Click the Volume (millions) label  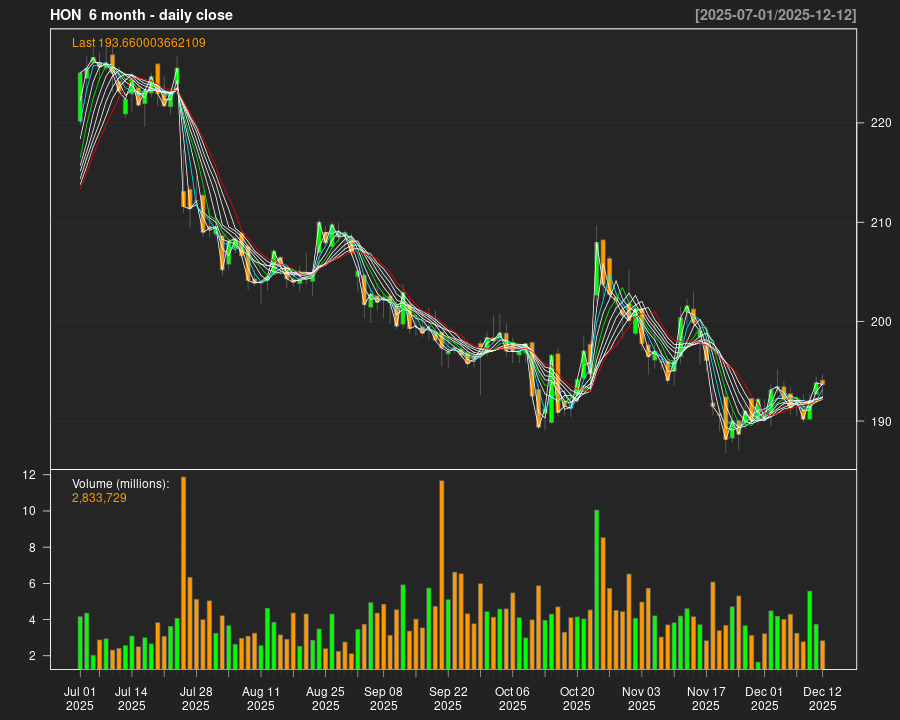[x=121, y=484]
